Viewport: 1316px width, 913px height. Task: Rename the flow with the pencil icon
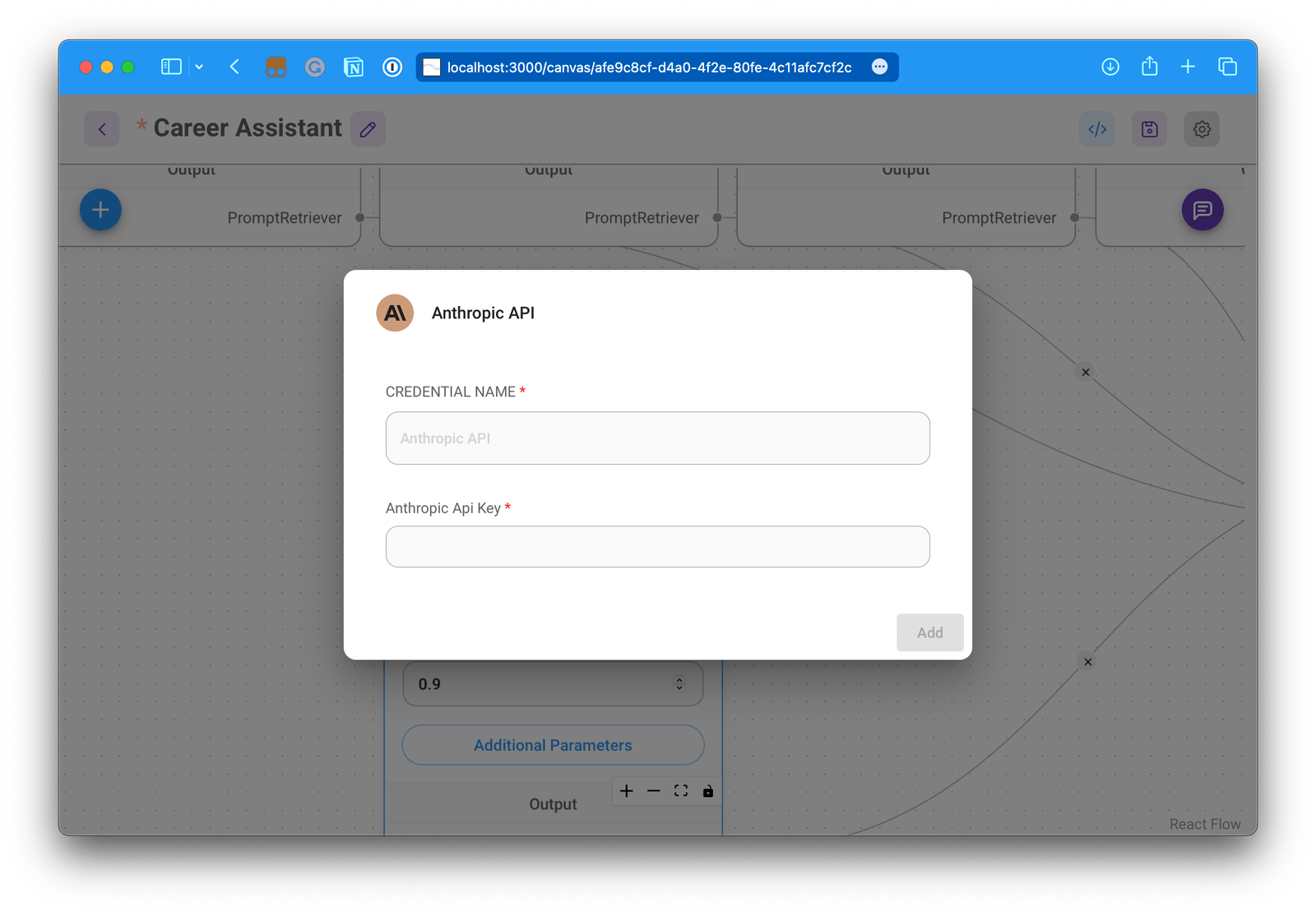coord(368,128)
